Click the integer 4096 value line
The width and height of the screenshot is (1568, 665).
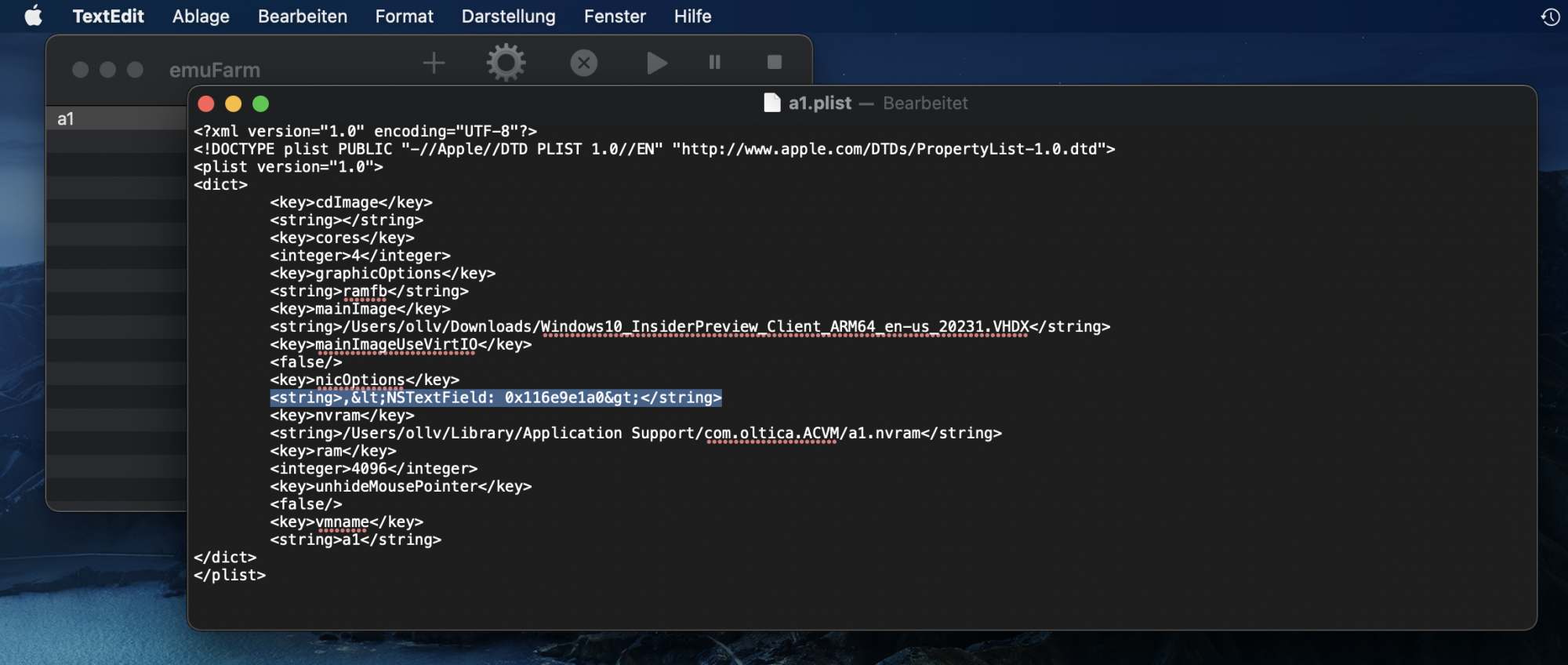(374, 468)
